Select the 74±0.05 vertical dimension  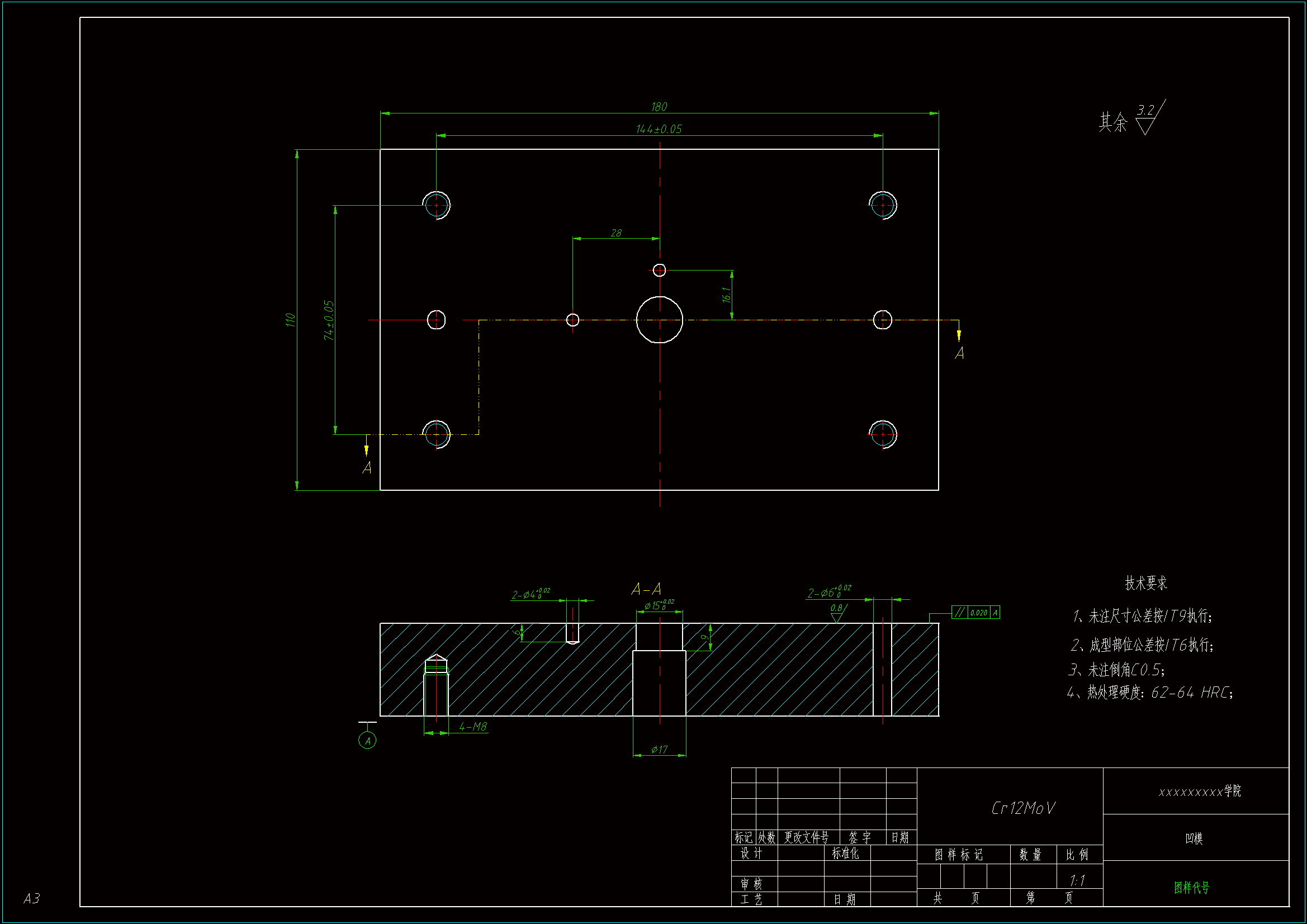[329, 320]
